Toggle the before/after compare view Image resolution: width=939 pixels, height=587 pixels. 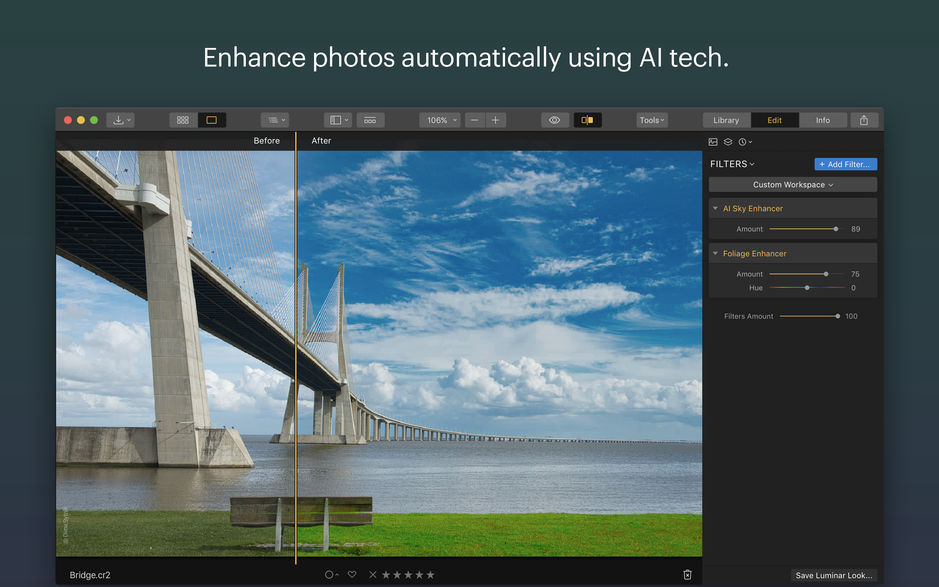click(x=588, y=119)
